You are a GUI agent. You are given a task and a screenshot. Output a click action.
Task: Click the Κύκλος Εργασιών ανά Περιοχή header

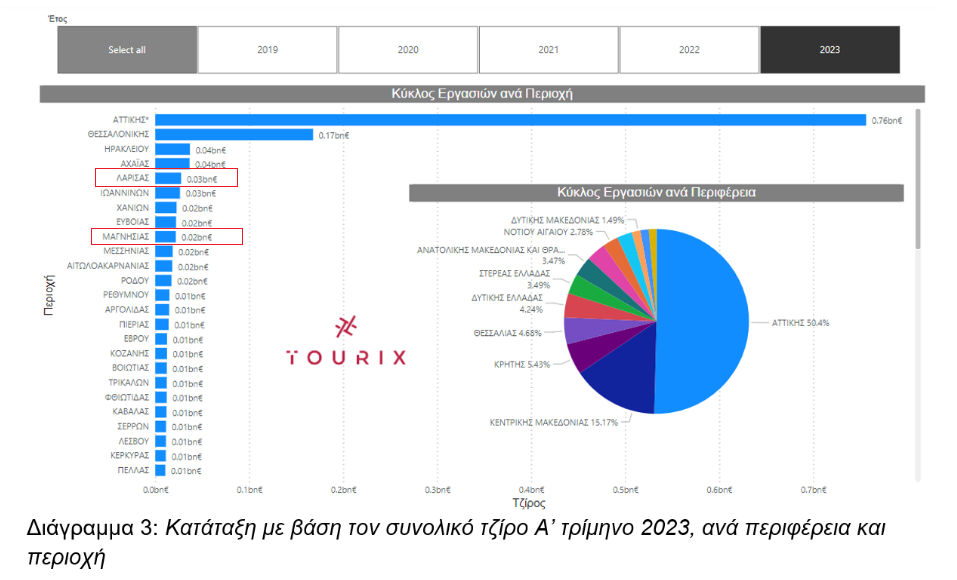[481, 94]
